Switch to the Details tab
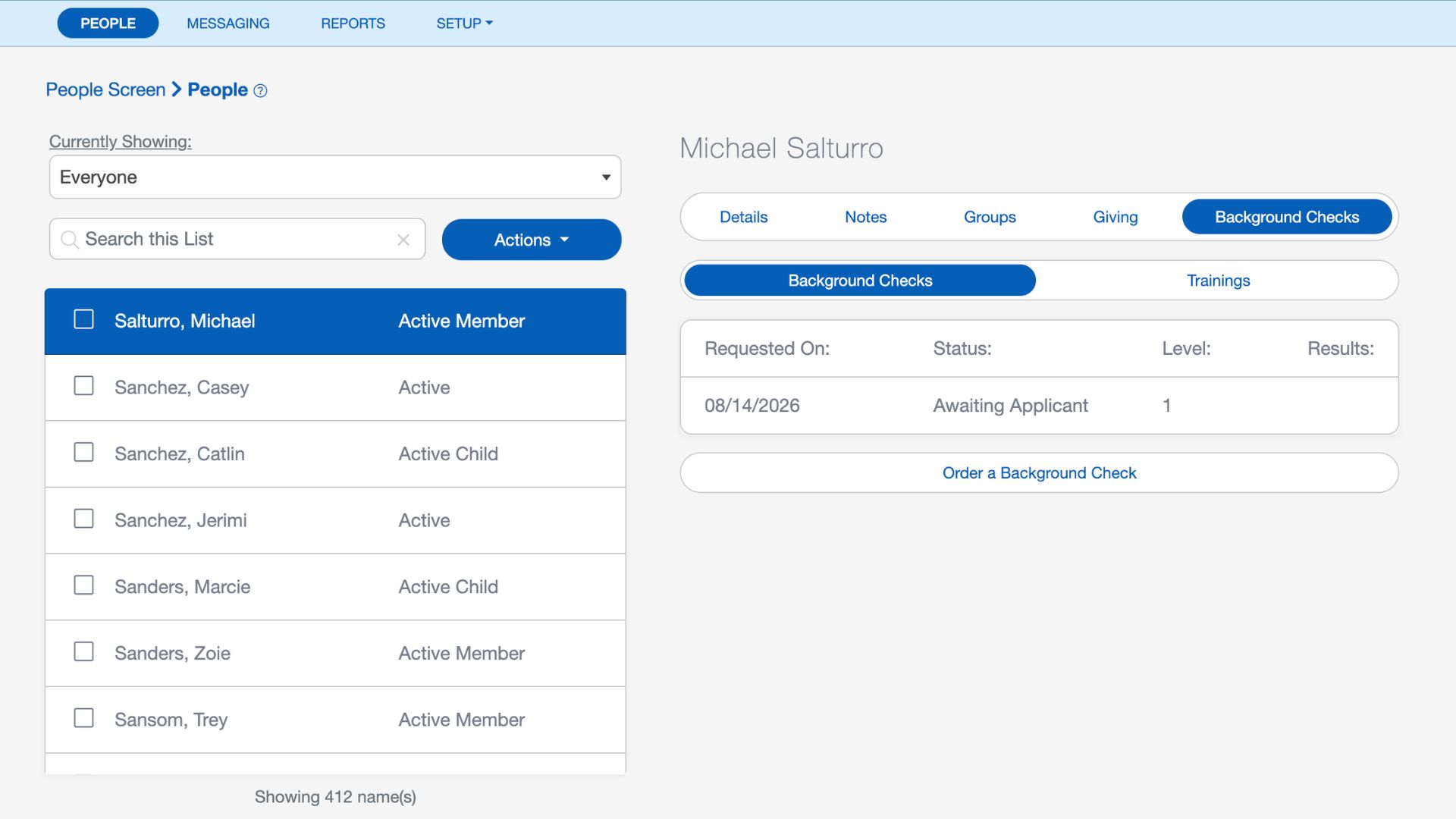 (x=743, y=218)
